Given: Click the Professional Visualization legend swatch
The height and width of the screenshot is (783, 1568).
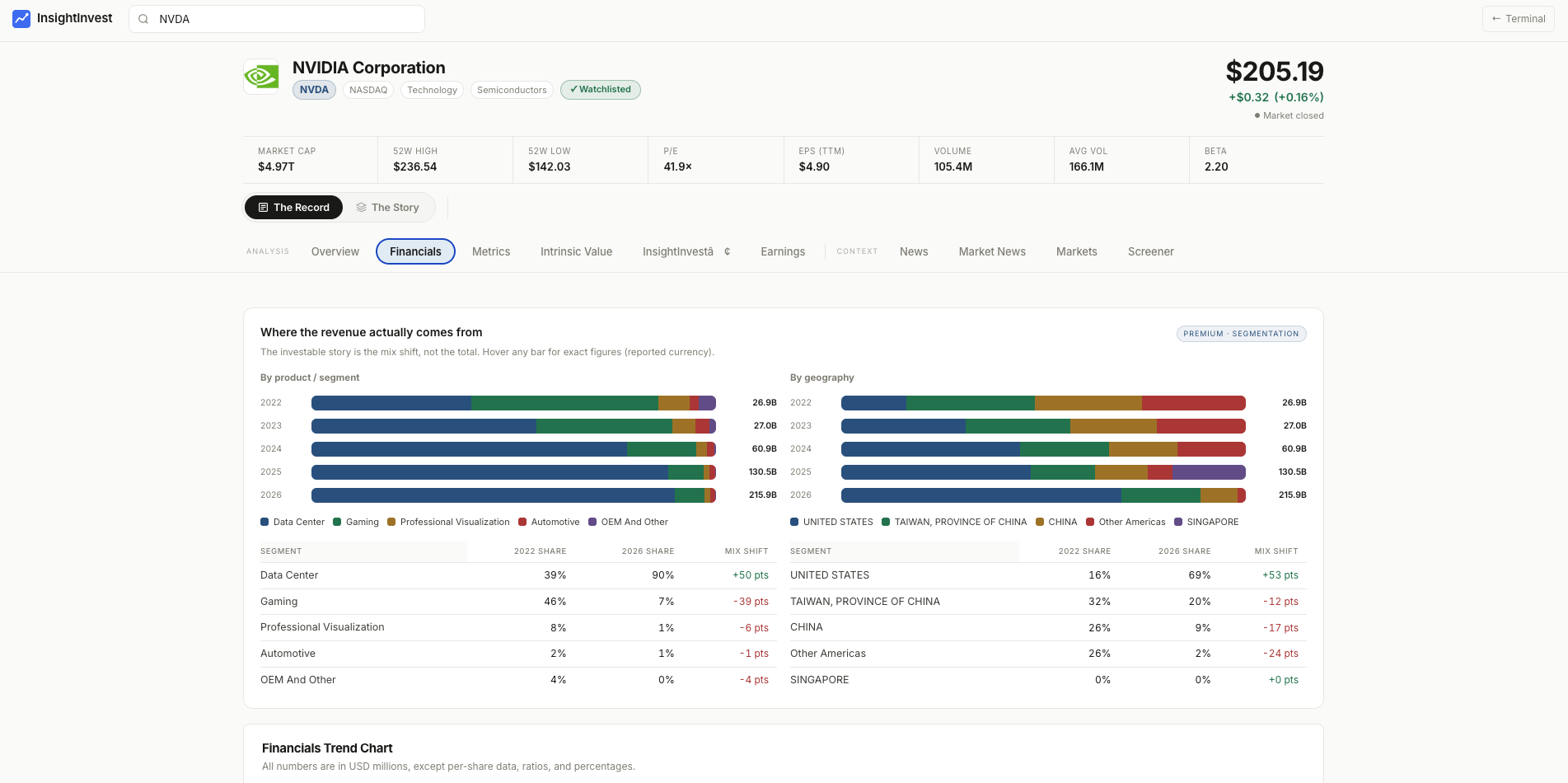Looking at the screenshot, I should [x=391, y=522].
